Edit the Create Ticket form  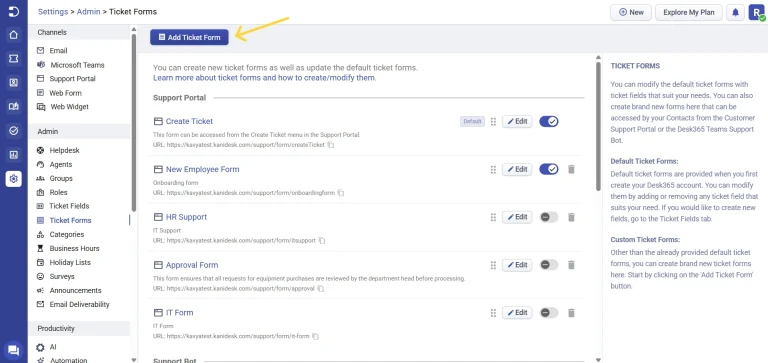[x=517, y=121]
